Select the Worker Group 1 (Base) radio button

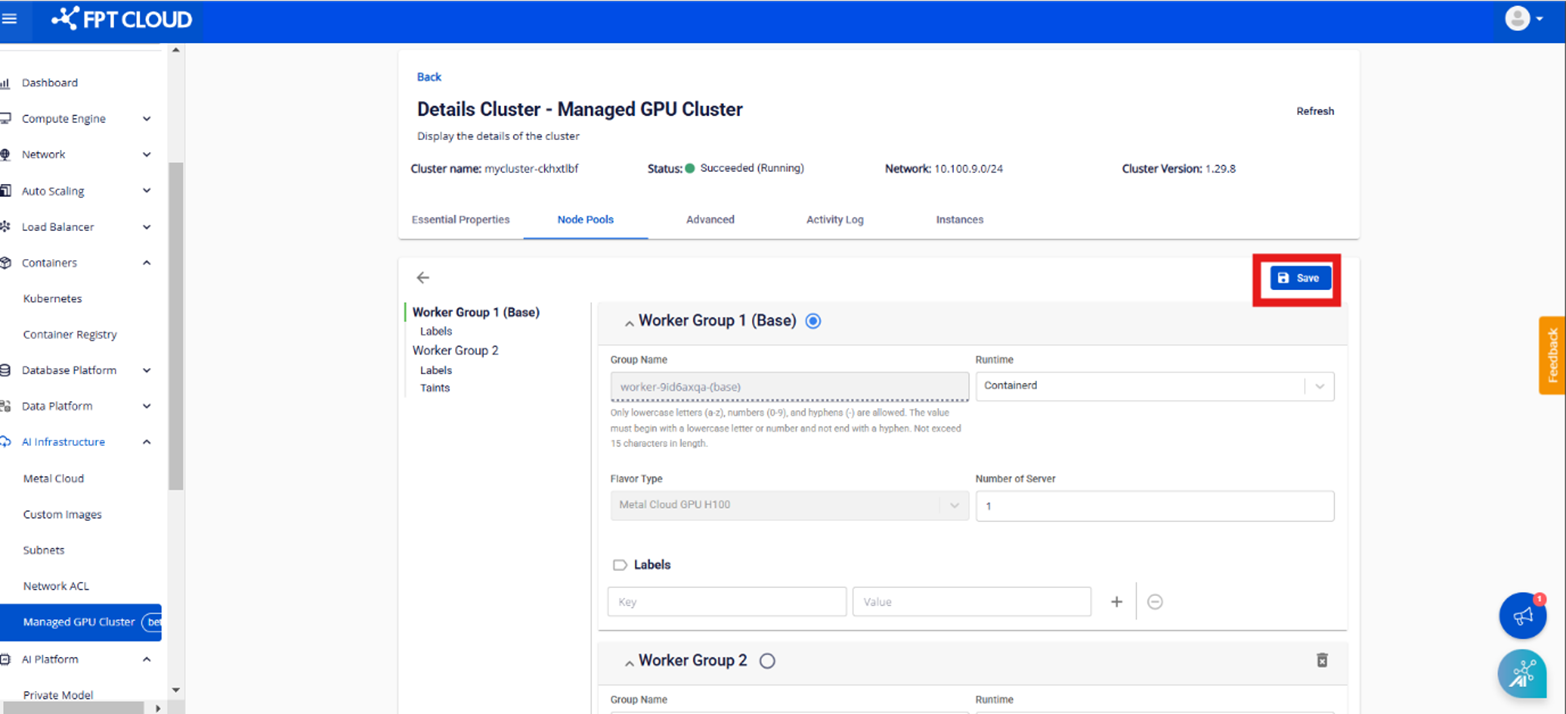pyautogui.click(x=813, y=321)
